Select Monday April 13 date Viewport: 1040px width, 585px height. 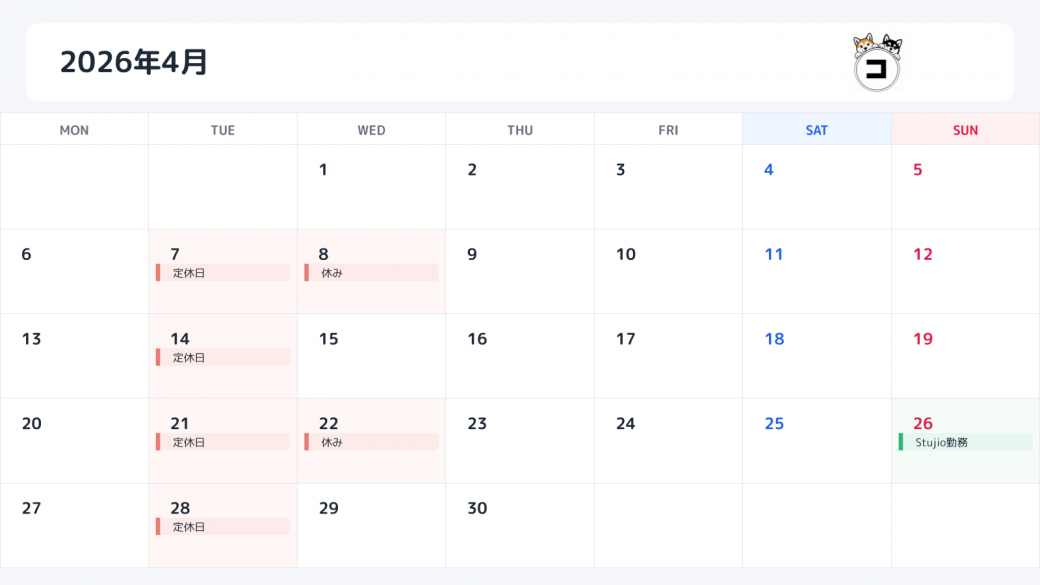coord(74,356)
